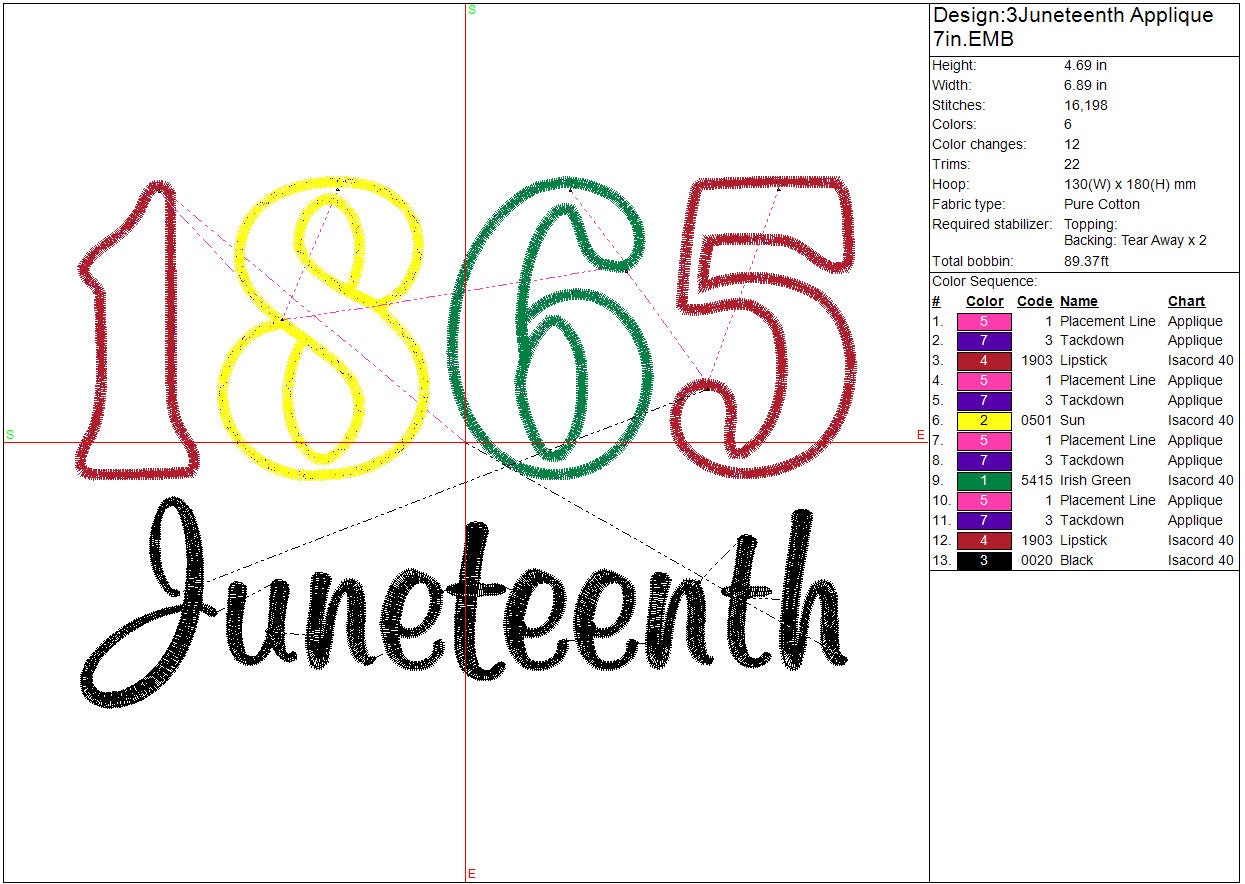
Task: Click the Lipstick swatch in row 12
Action: [x=984, y=541]
